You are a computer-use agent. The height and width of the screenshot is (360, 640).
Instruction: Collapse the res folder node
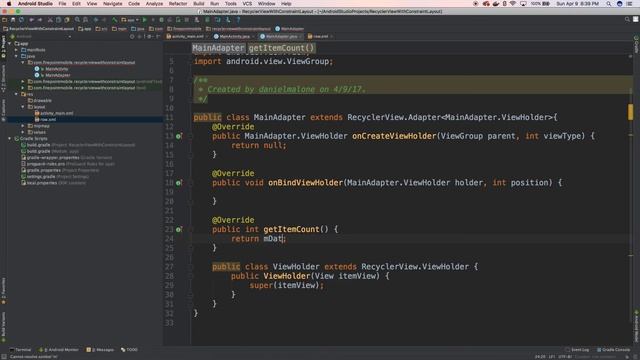(16, 94)
